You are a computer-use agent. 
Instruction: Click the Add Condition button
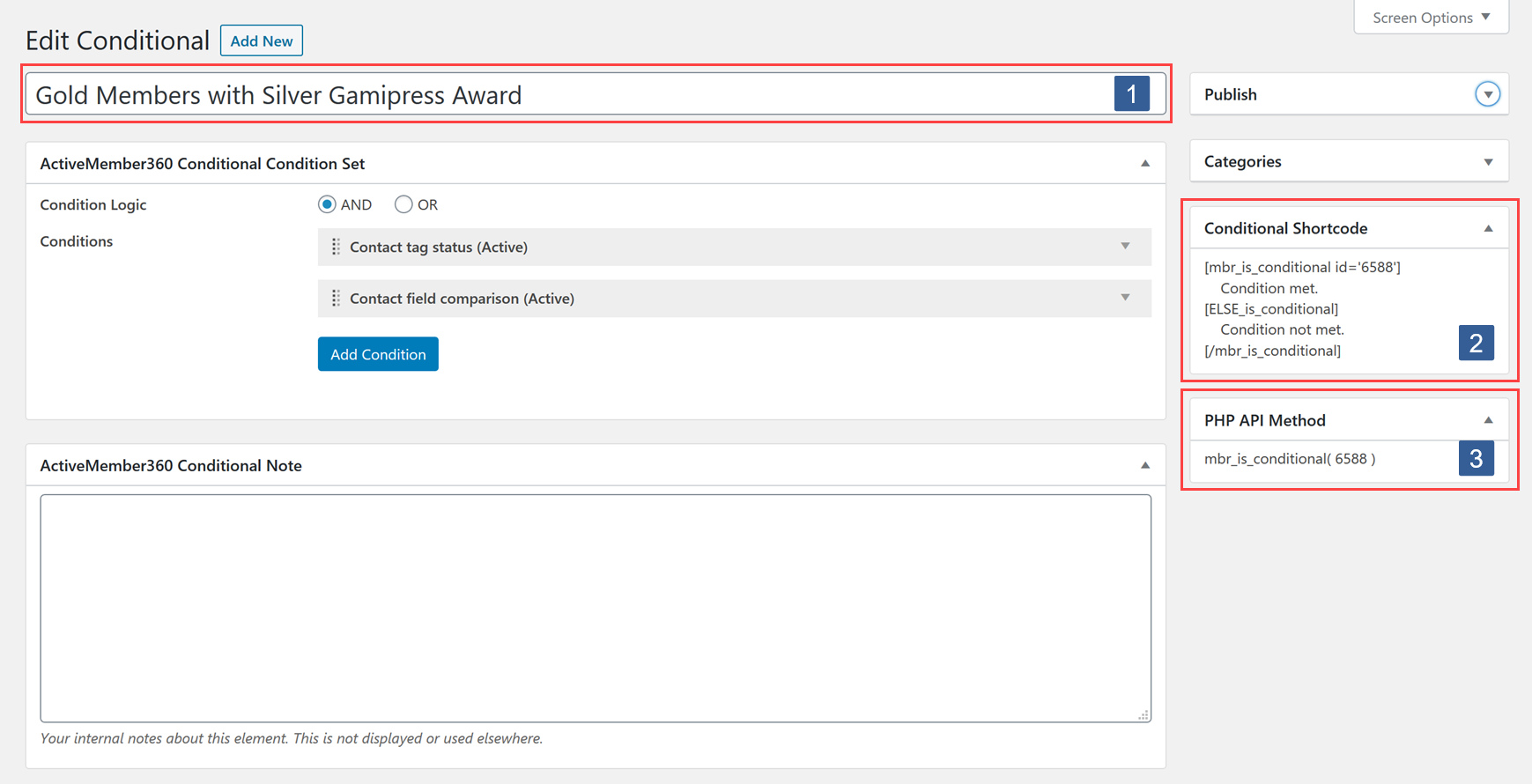pyautogui.click(x=378, y=354)
